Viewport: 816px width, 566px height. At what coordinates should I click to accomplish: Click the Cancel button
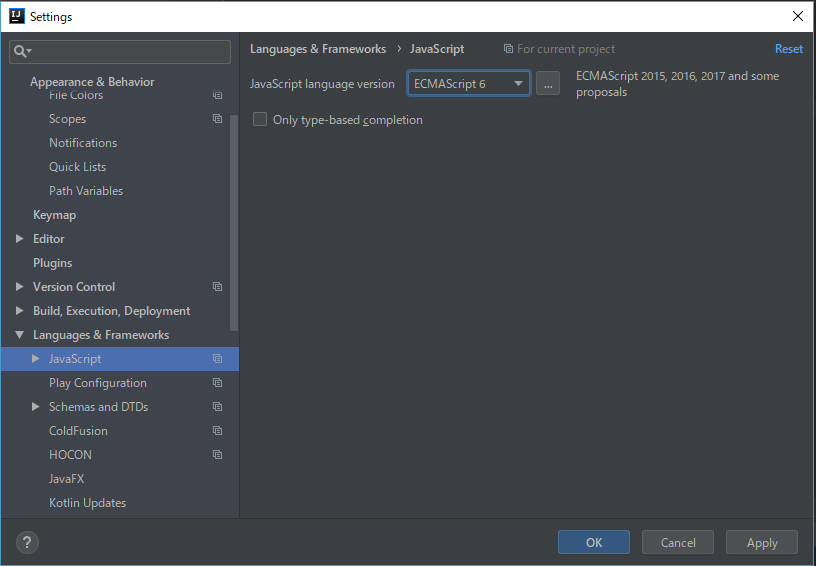tap(678, 543)
